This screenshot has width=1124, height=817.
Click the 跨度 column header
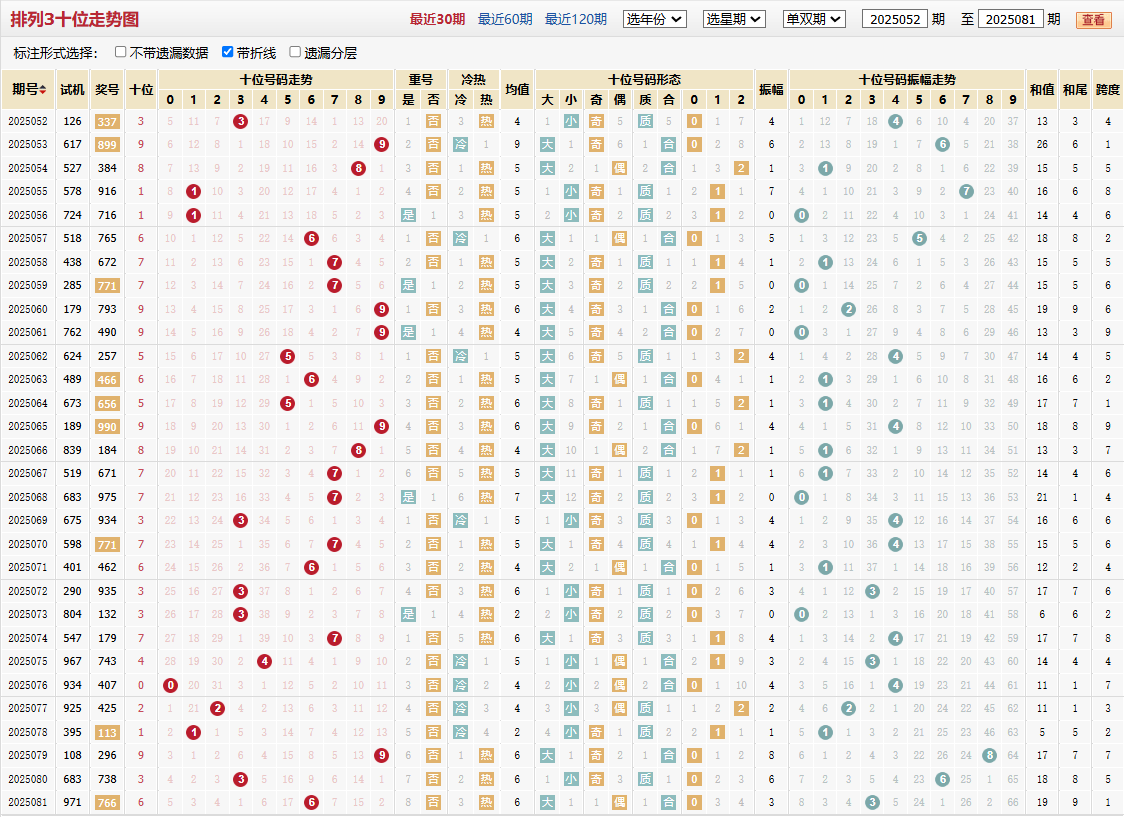click(x=1108, y=90)
